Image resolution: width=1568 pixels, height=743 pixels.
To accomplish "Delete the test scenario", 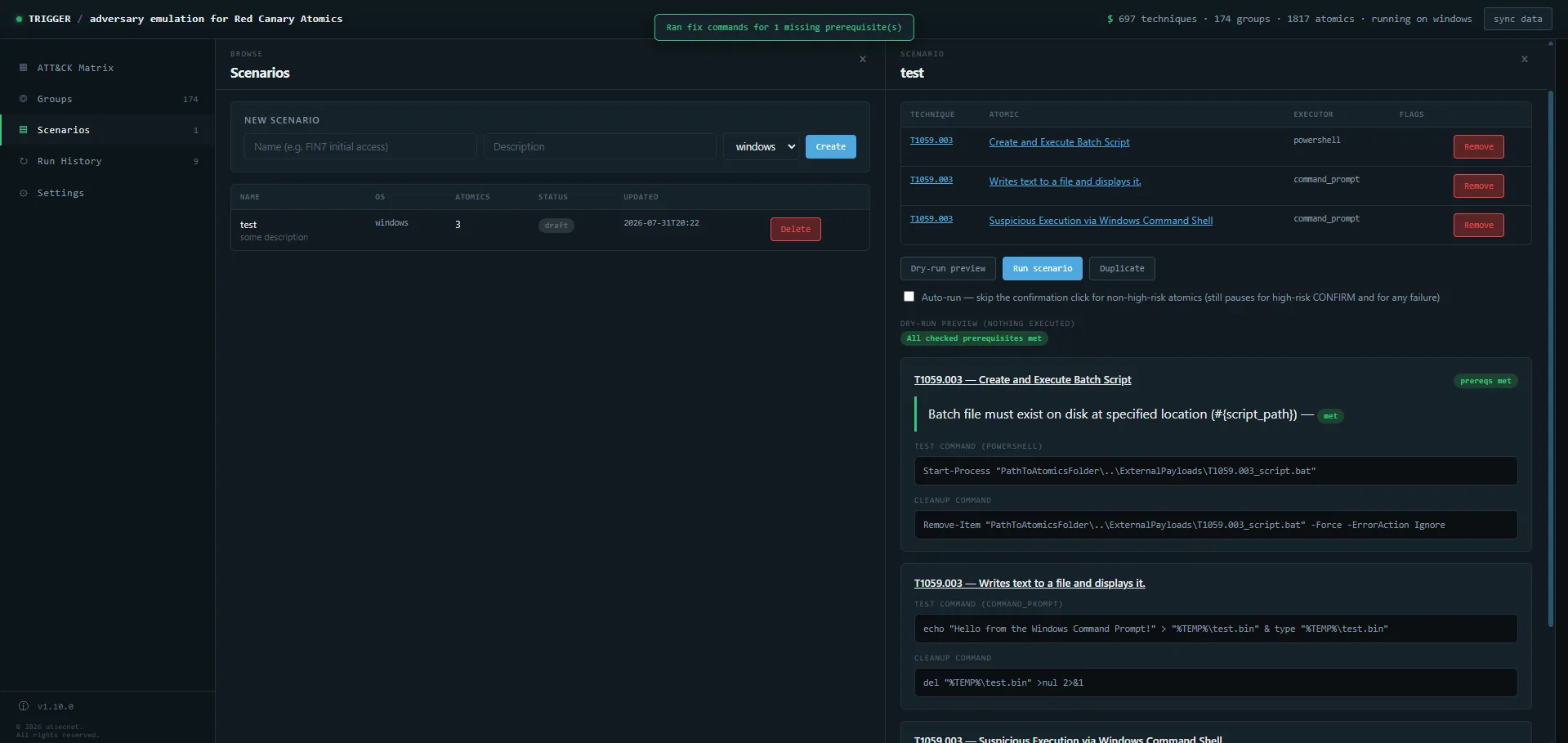I will click(x=796, y=229).
